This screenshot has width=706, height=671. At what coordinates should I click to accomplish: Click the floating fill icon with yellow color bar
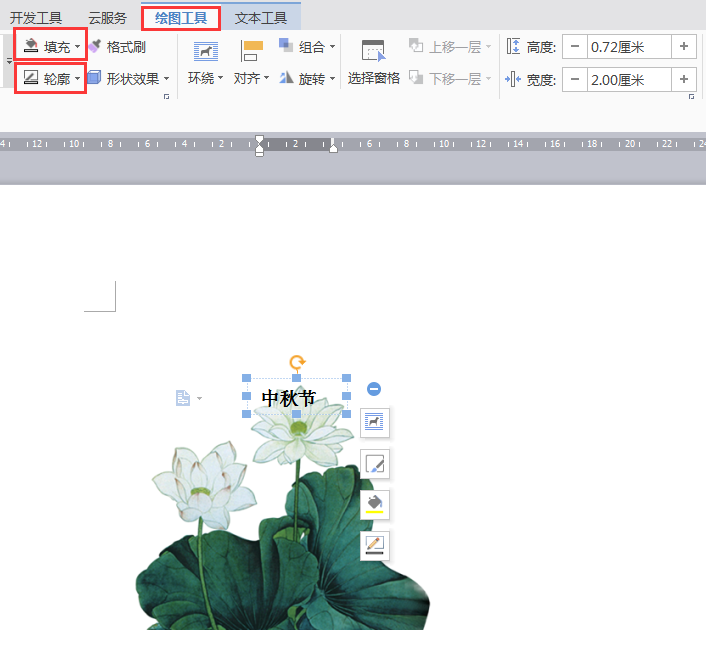tap(375, 505)
